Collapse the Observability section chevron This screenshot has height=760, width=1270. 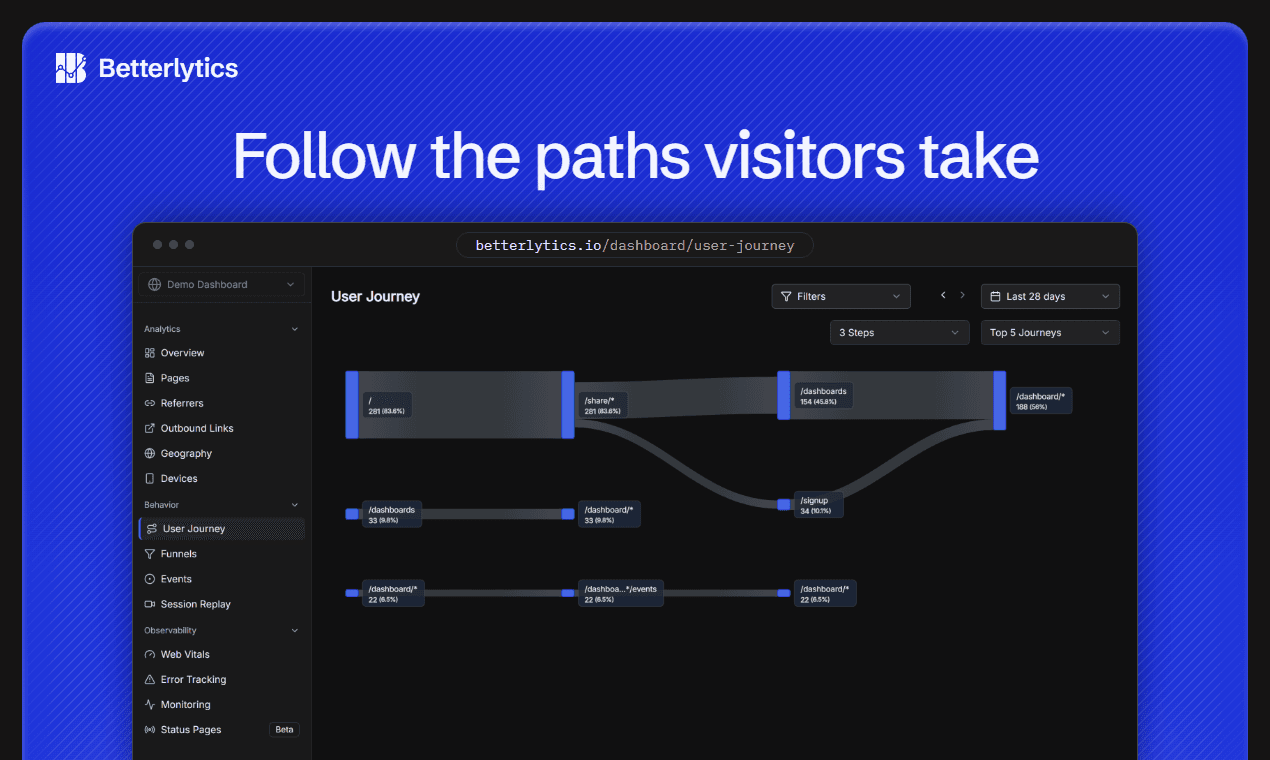pyautogui.click(x=294, y=631)
